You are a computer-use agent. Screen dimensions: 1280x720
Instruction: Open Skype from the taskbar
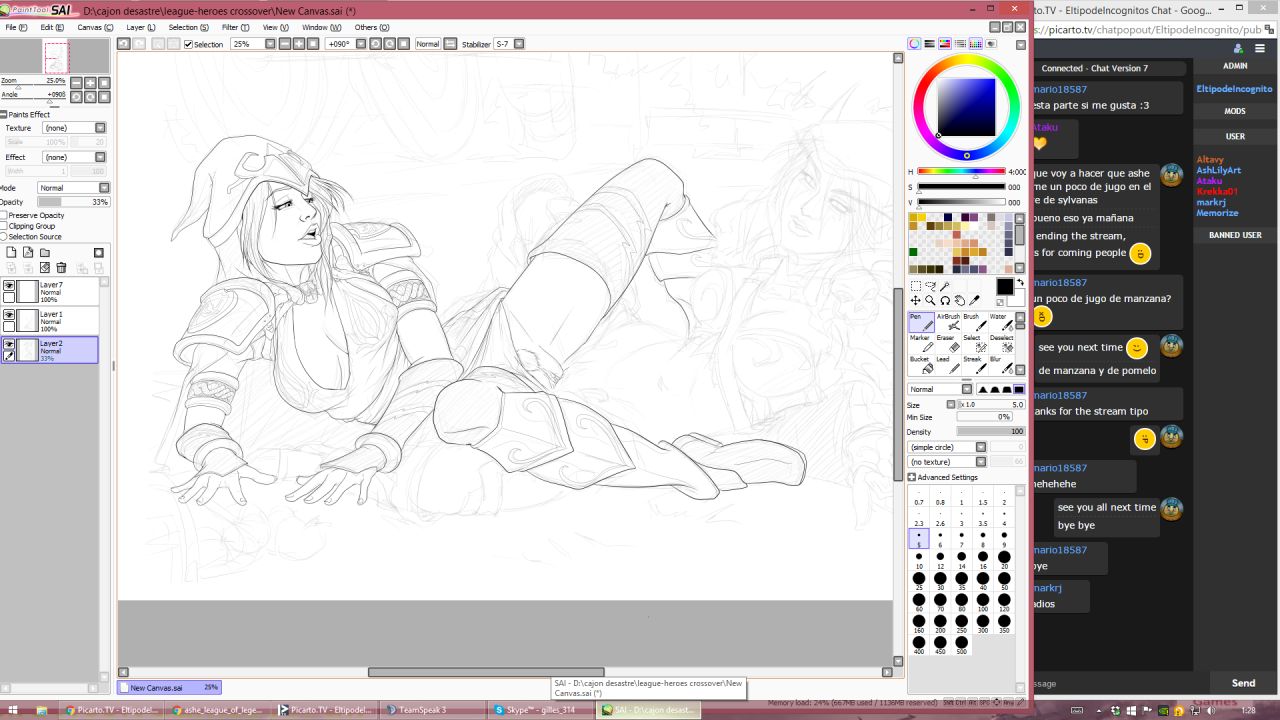pos(540,710)
